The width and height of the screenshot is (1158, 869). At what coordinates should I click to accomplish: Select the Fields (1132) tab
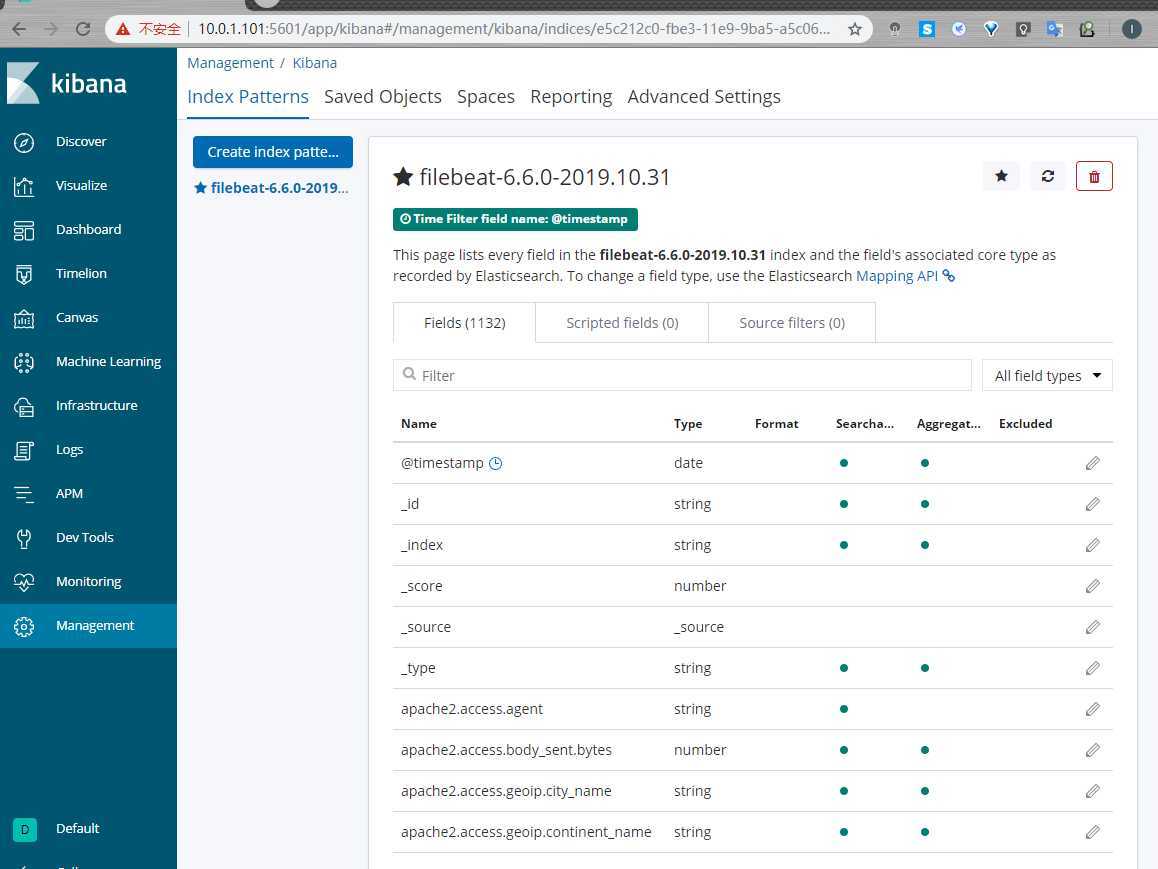click(465, 323)
